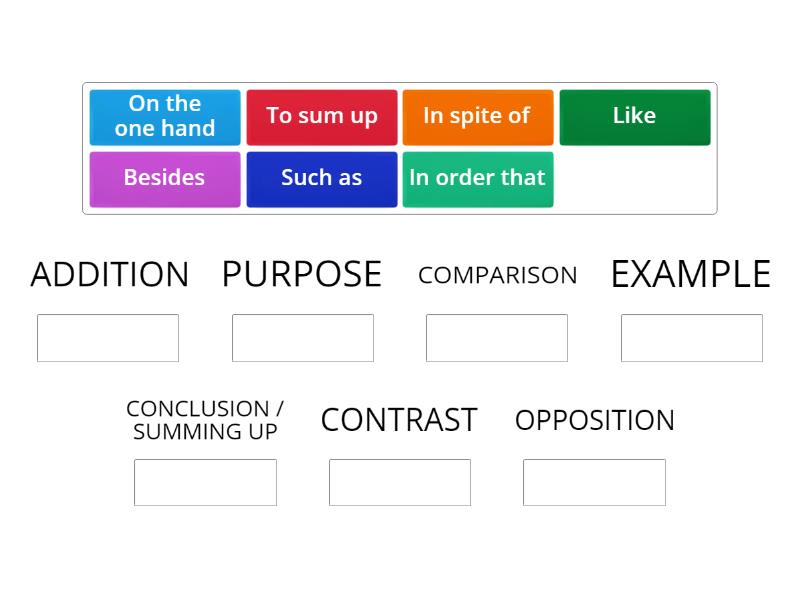The height and width of the screenshot is (600, 800).
Task: Select the blue 'On the one hand' tile
Action: point(164,117)
